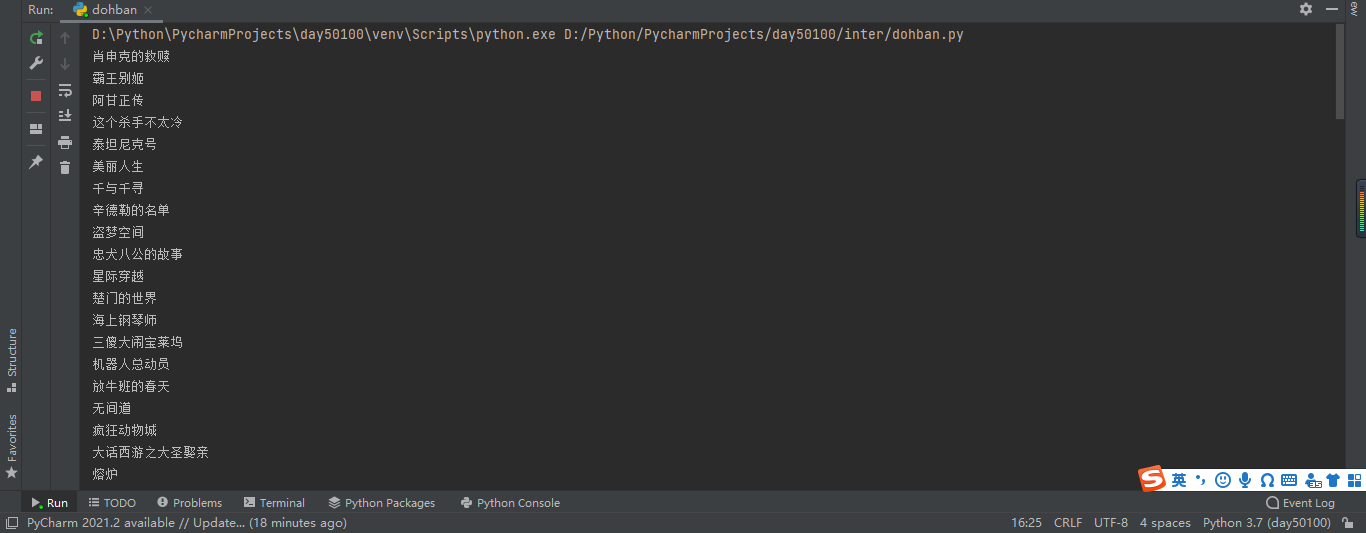
Task: Move down the stack trace arrow
Action: click(x=65, y=63)
